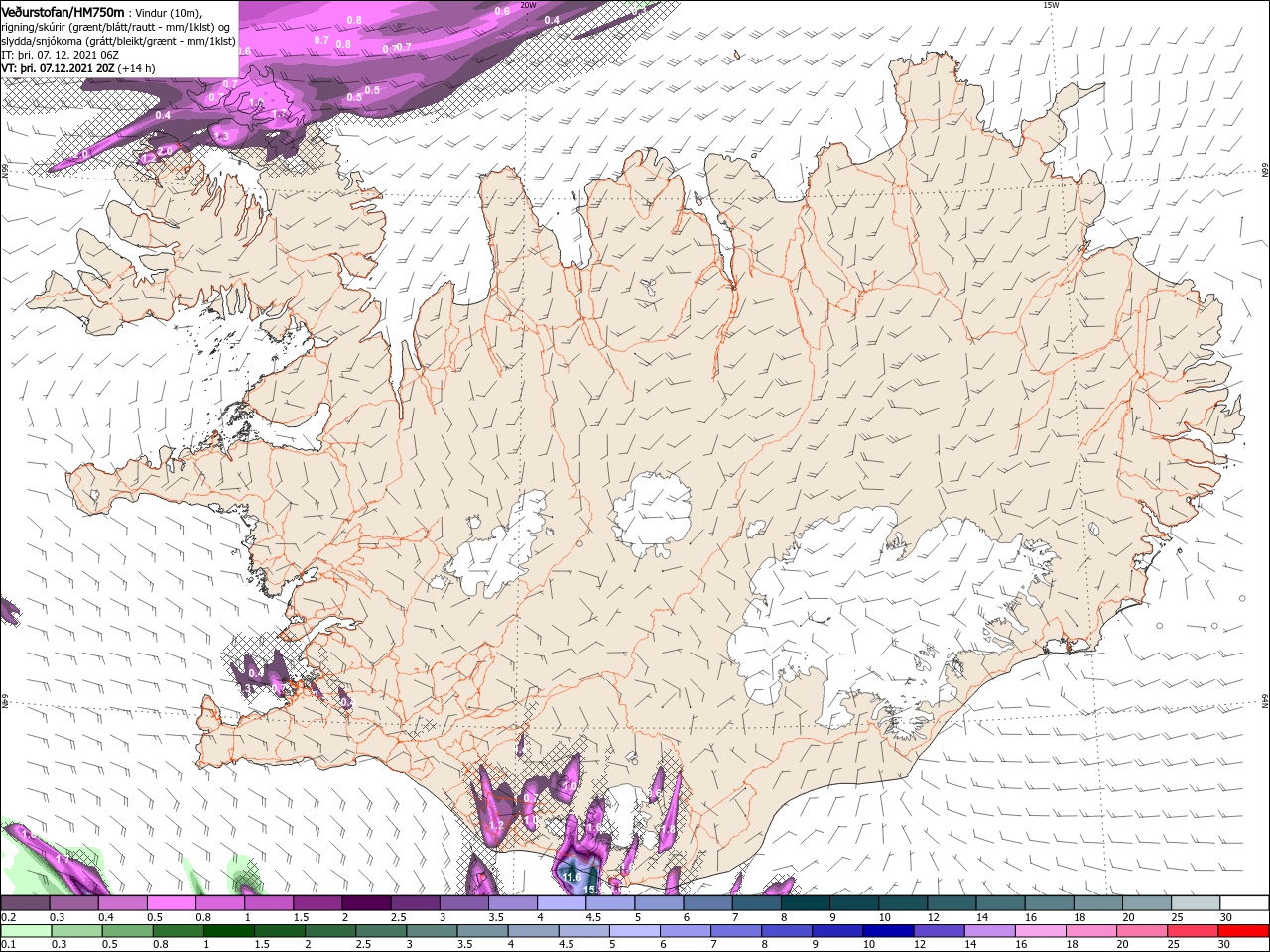1270x952 pixels.
Task: Click the Veðurstofan/HM750m title text
Action: pos(63,11)
